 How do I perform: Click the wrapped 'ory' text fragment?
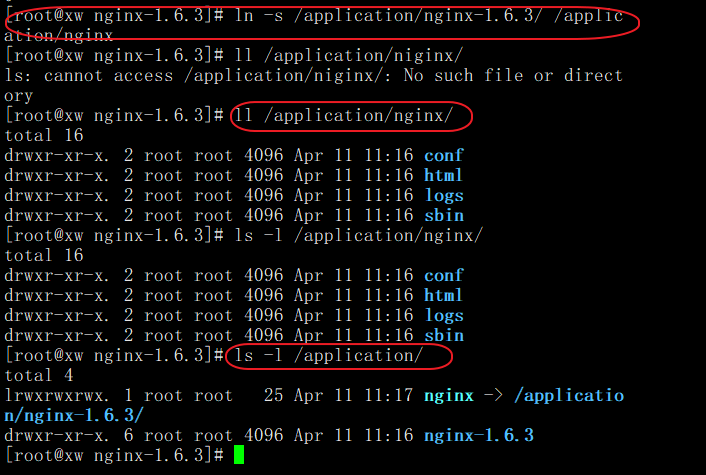18,96
